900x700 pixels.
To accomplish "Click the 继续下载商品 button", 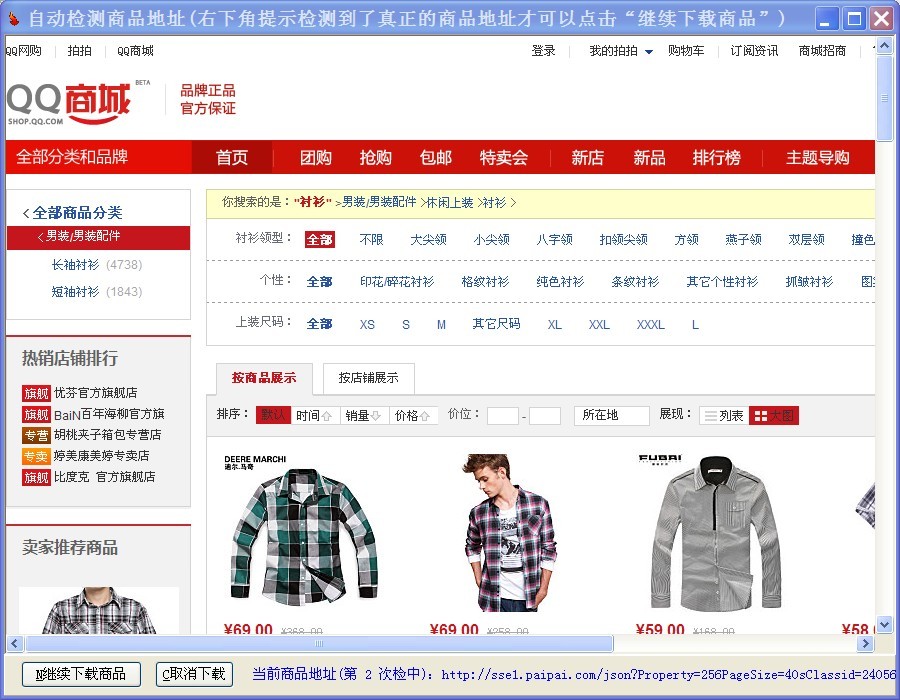I will click(x=81, y=674).
